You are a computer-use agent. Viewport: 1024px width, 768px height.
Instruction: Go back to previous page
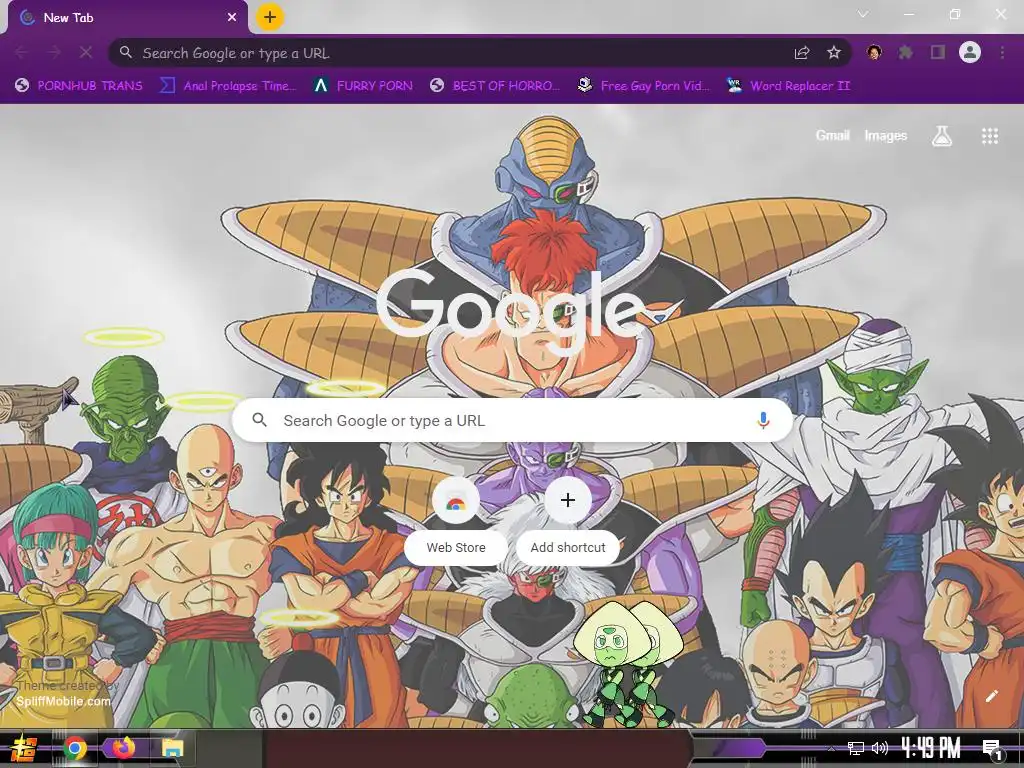pos(22,52)
